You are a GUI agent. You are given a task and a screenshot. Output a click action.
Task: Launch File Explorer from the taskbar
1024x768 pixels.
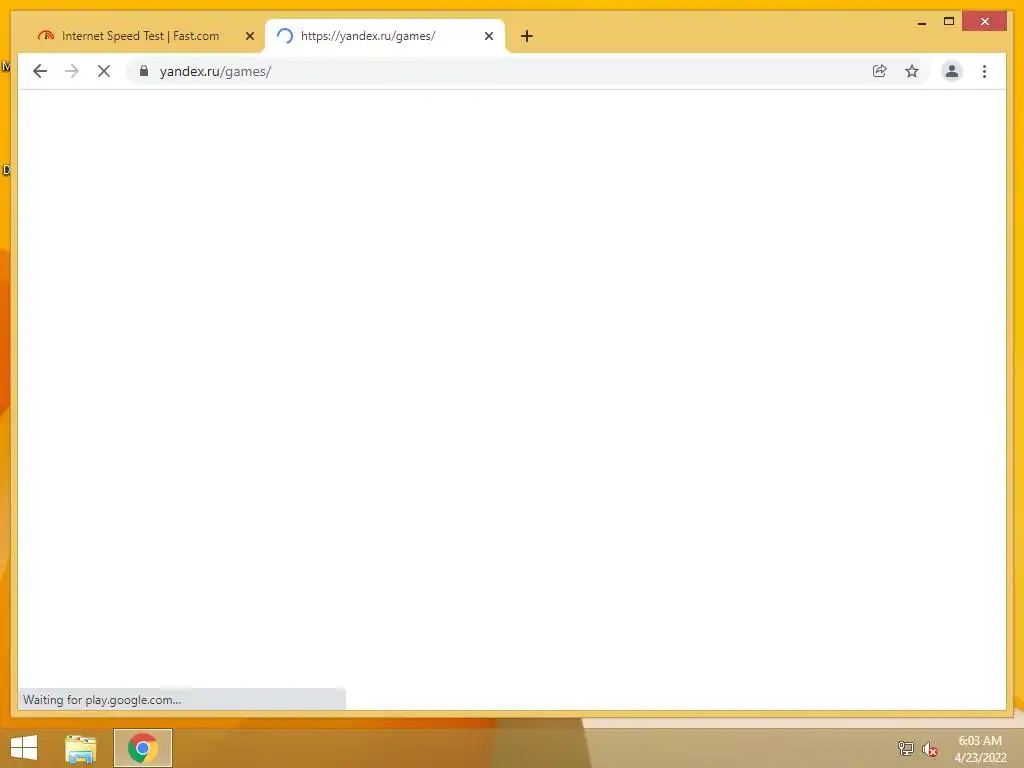pyautogui.click(x=81, y=748)
